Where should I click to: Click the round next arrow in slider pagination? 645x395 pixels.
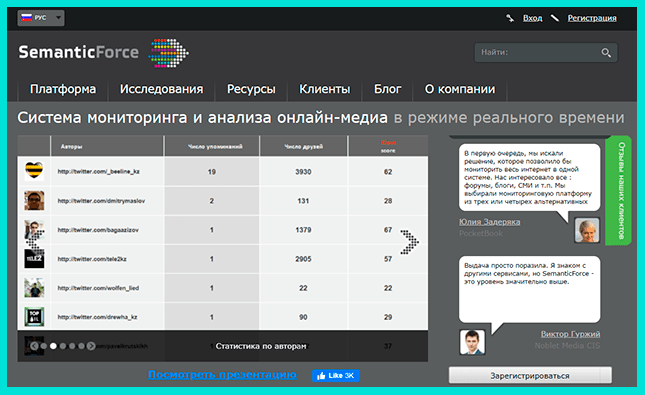[x=91, y=346]
